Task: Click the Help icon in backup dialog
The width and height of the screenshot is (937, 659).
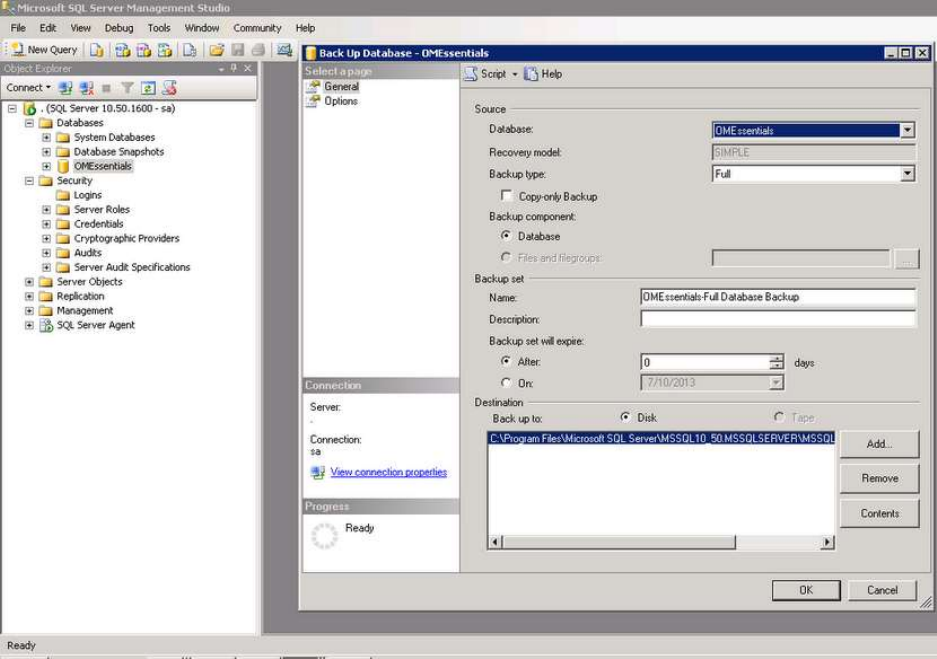Action: coord(531,73)
